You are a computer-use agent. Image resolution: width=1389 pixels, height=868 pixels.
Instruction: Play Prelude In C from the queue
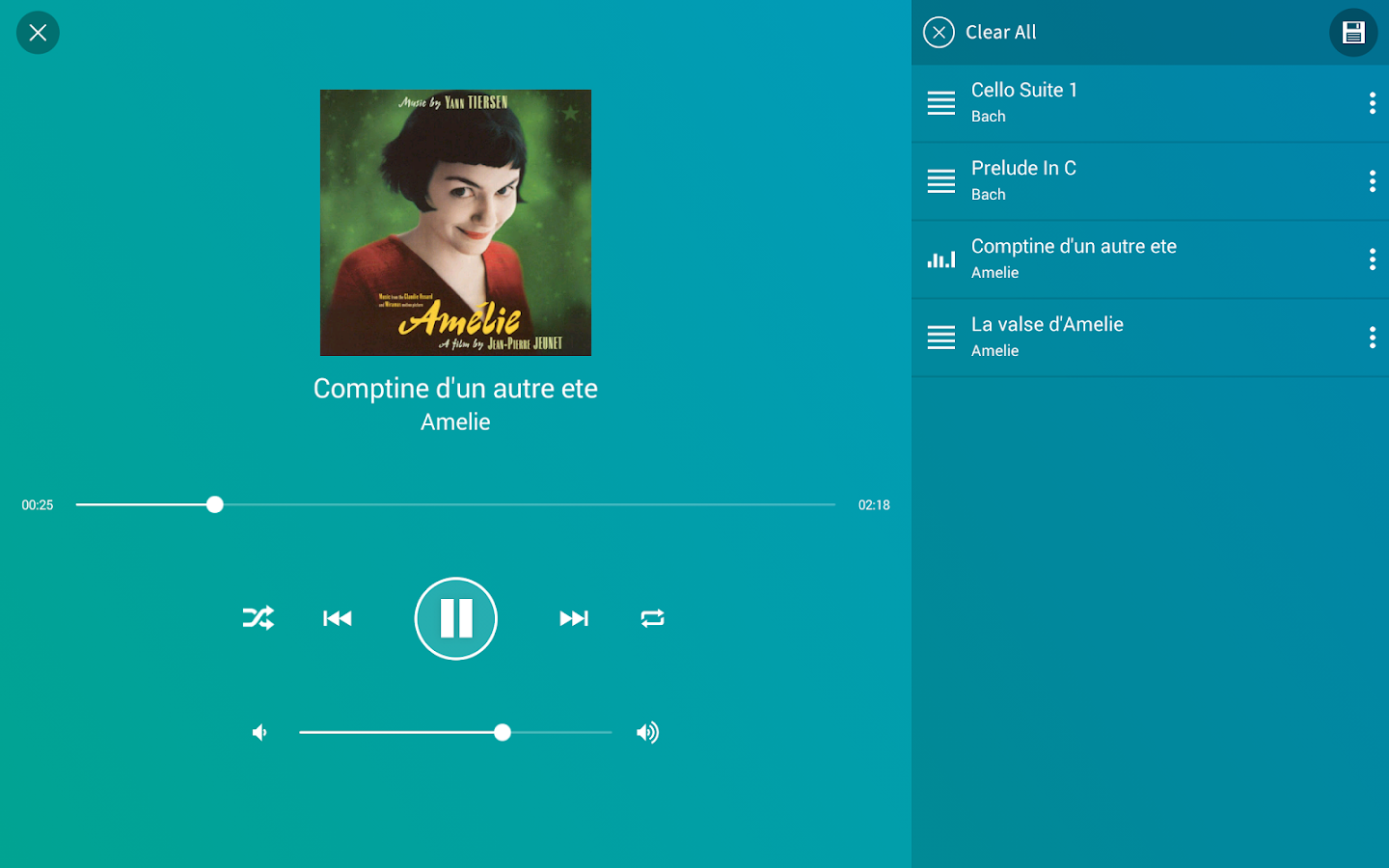tap(1150, 181)
